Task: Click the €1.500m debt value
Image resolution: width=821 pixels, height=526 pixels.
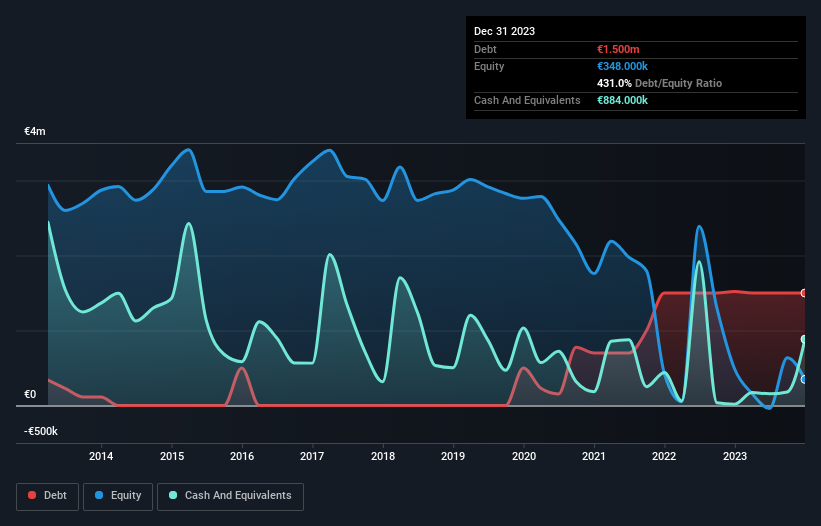Action: (x=618, y=49)
